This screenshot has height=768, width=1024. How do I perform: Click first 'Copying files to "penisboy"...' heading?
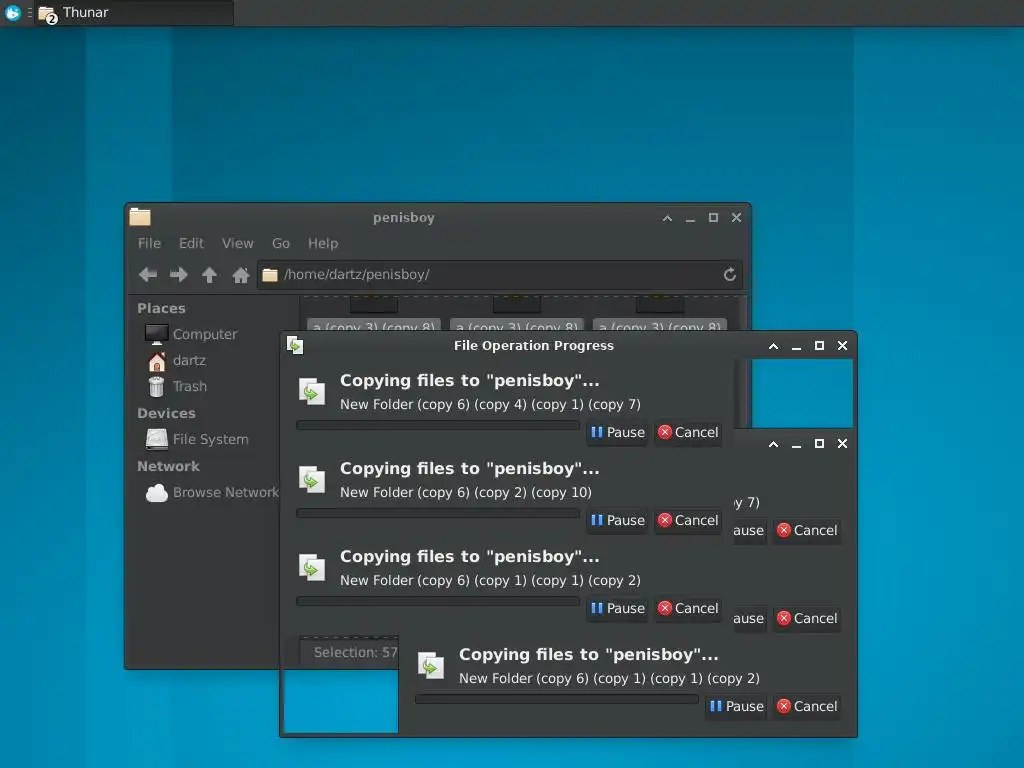pos(470,380)
